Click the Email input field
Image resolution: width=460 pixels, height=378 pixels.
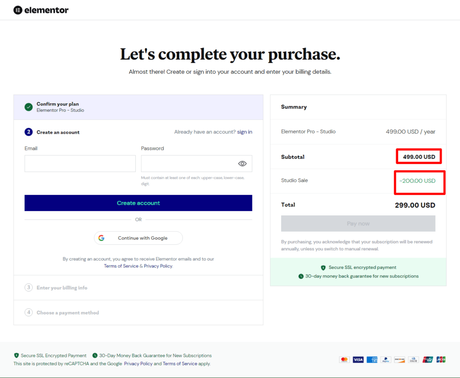(80, 163)
